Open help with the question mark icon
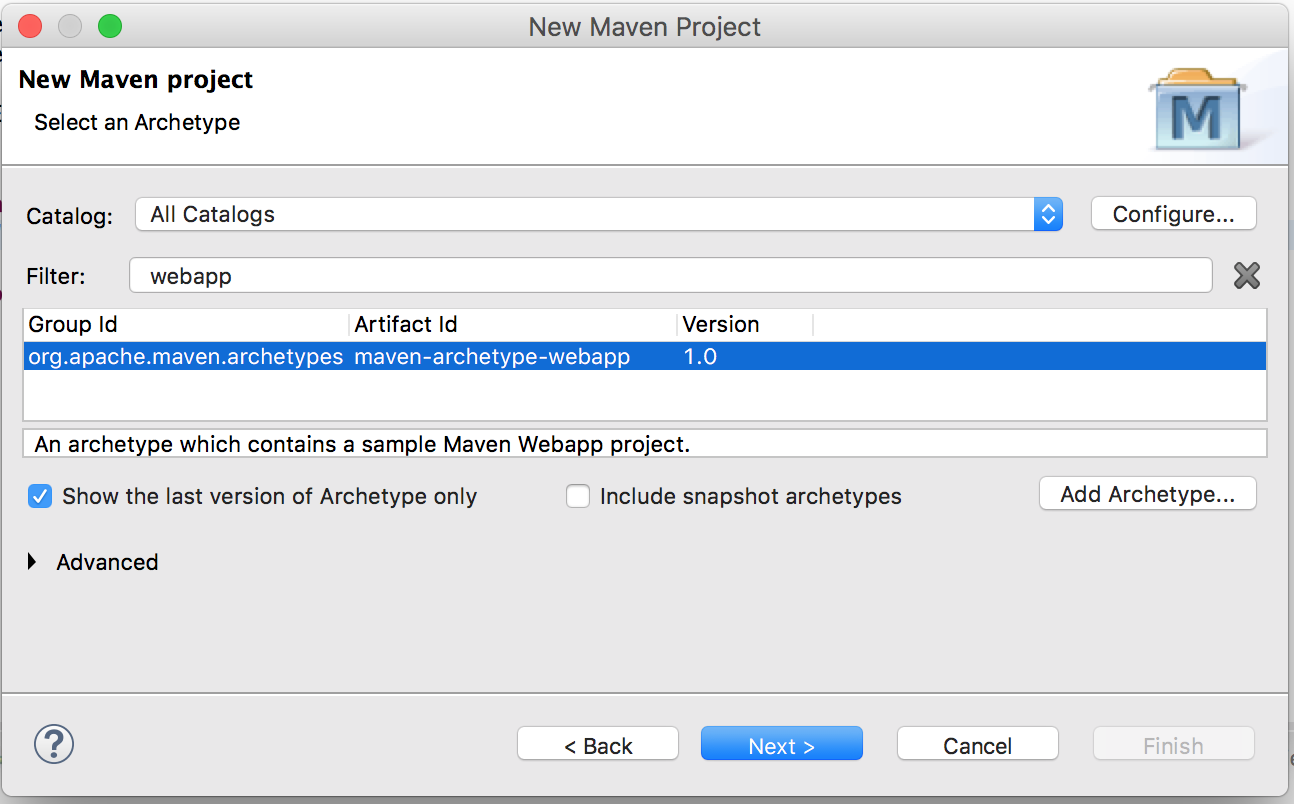The height and width of the screenshot is (804, 1294). coord(54,744)
